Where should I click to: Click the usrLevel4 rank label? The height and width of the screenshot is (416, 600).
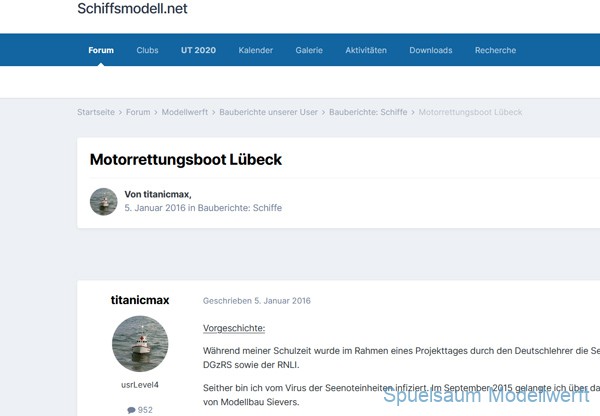(x=140, y=385)
